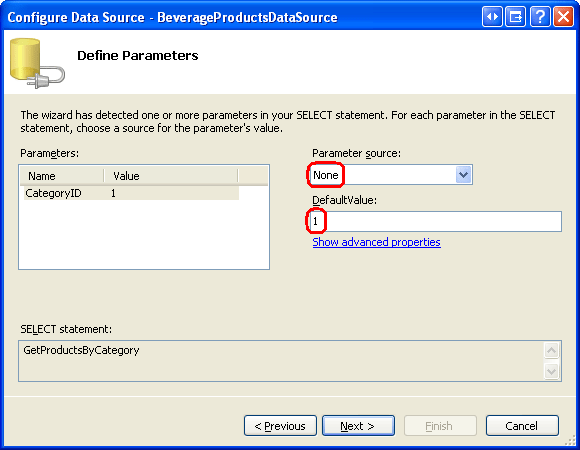Open Show advanced properties link

point(376,242)
